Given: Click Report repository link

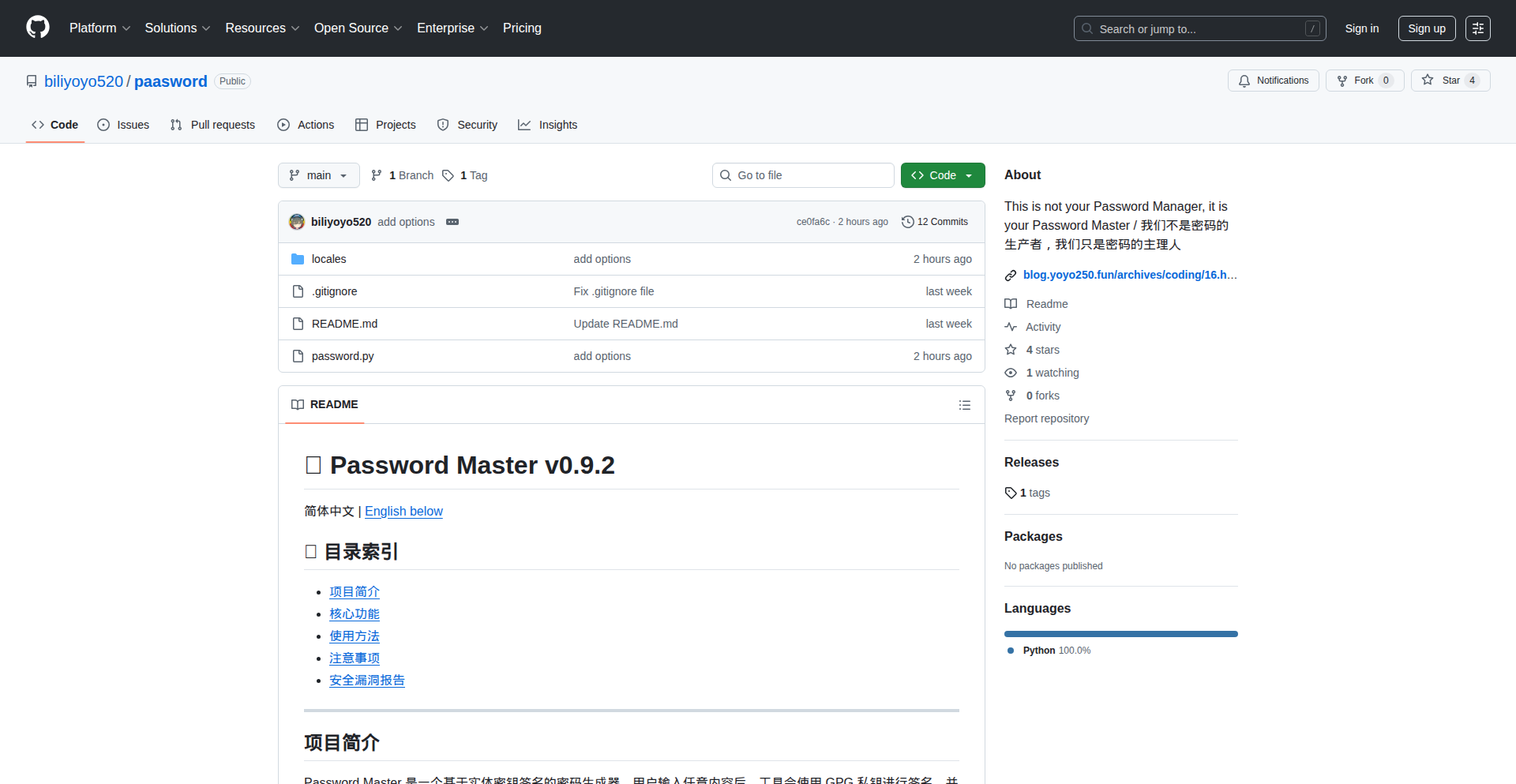Looking at the screenshot, I should (x=1046, y=418).
